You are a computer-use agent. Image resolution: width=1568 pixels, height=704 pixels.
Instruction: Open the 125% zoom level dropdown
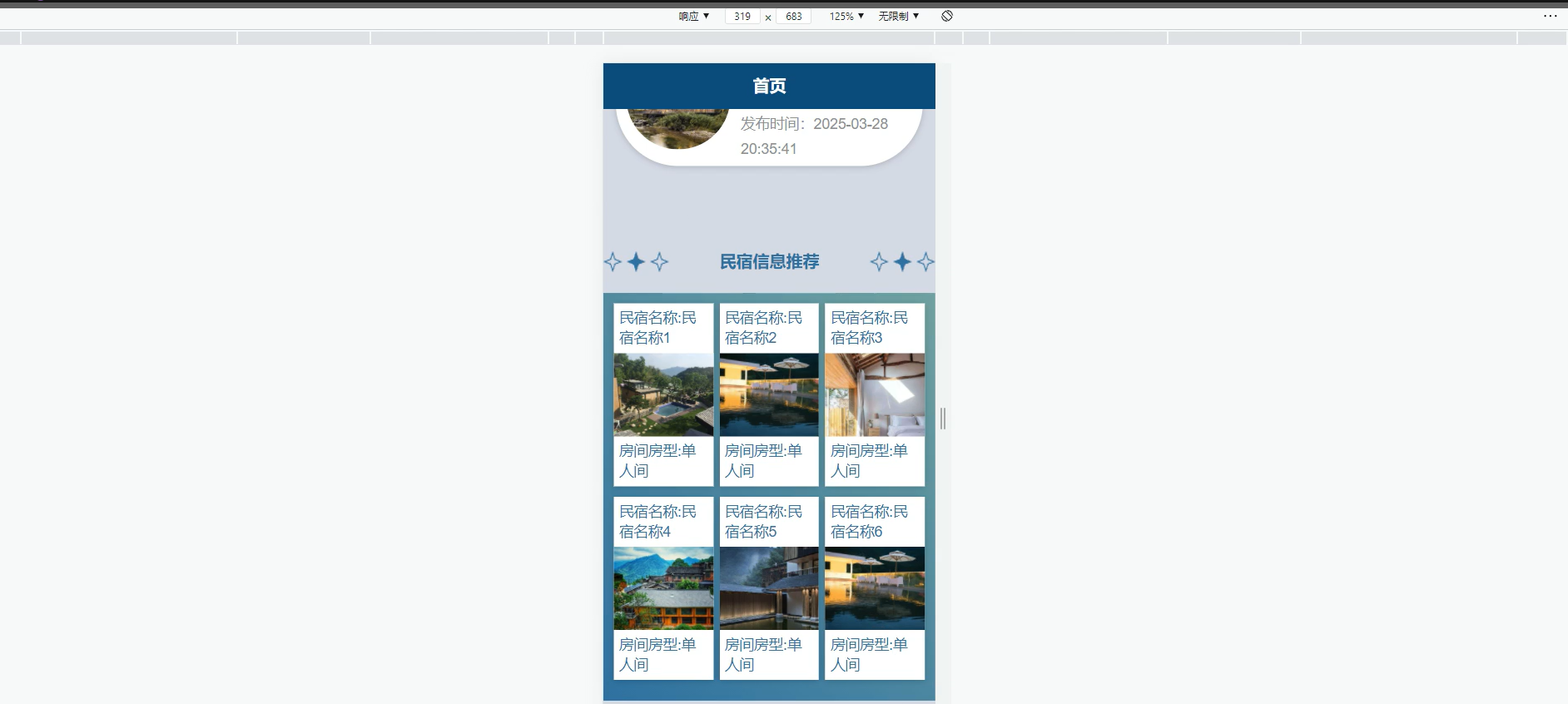(x=846, y=16)
